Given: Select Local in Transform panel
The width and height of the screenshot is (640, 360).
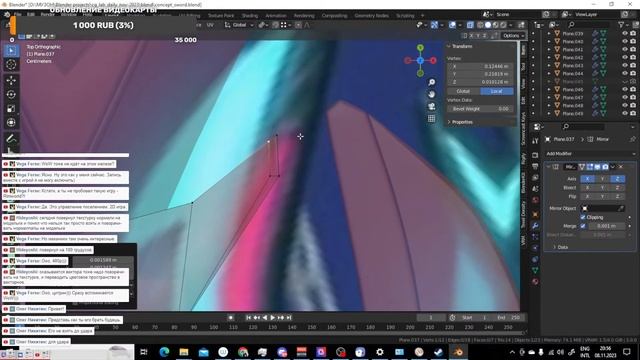Looking at the screenshot, I should tap(497, 91).
